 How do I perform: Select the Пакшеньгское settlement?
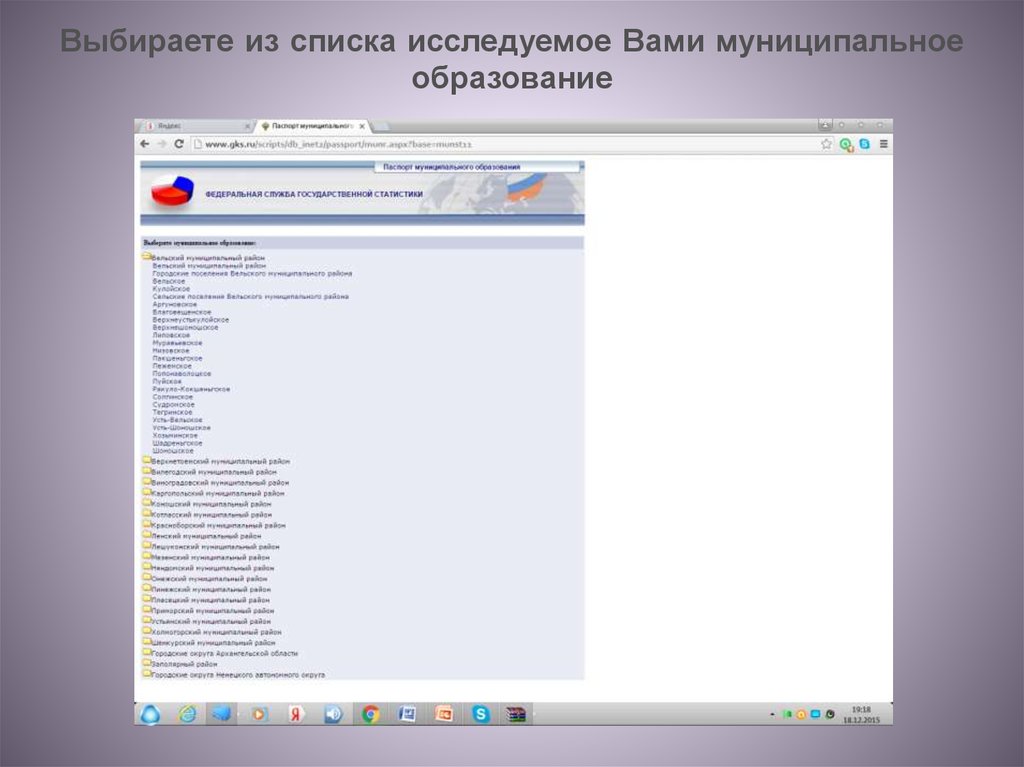[x=177, y=359]
